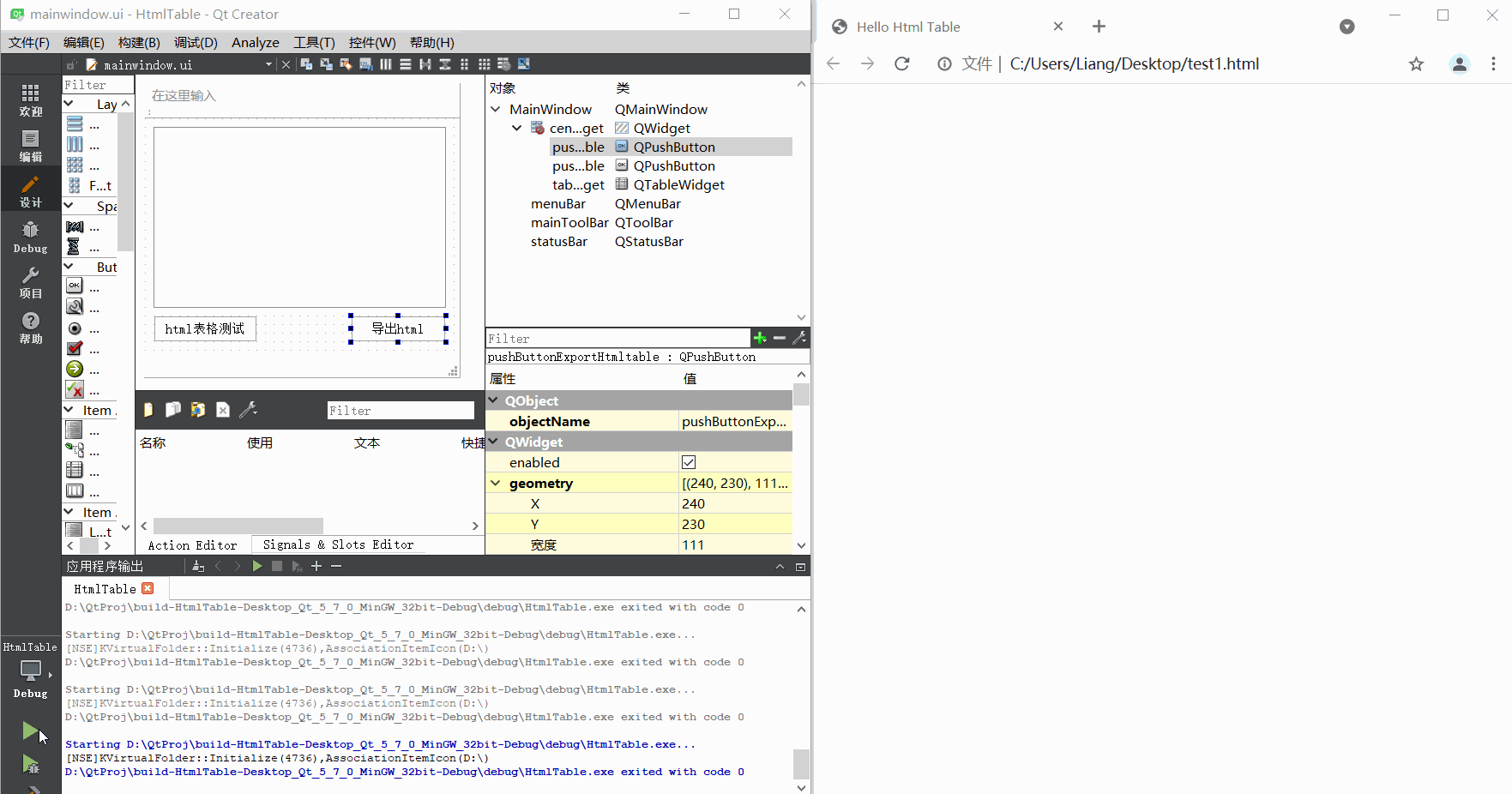
Task: Click 导出html button on form
Action: point(398,328)
